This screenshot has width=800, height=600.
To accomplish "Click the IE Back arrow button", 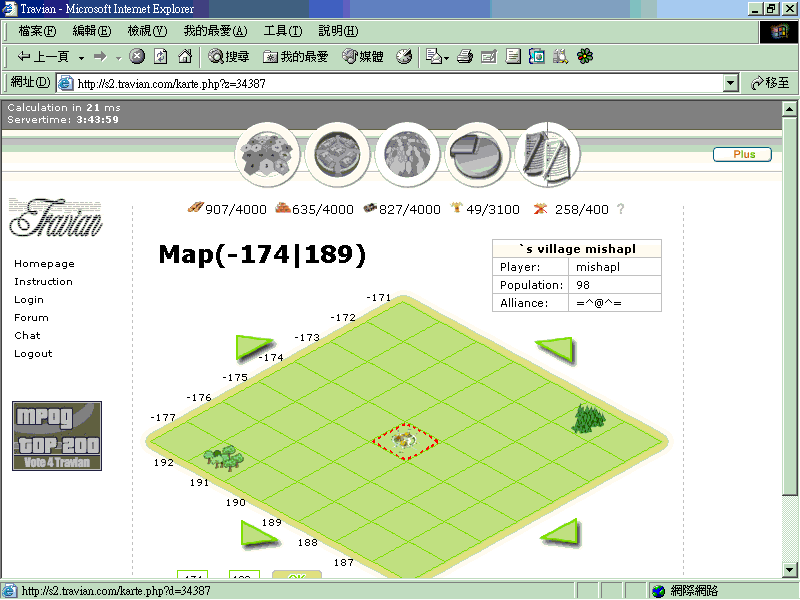I will [43, 57].
